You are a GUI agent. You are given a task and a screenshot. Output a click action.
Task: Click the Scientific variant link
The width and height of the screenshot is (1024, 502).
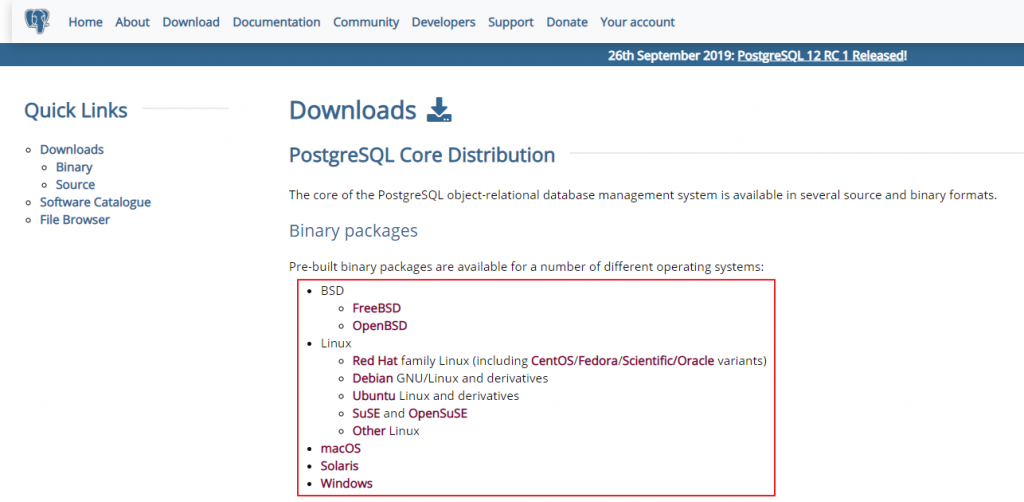(648, 360)
